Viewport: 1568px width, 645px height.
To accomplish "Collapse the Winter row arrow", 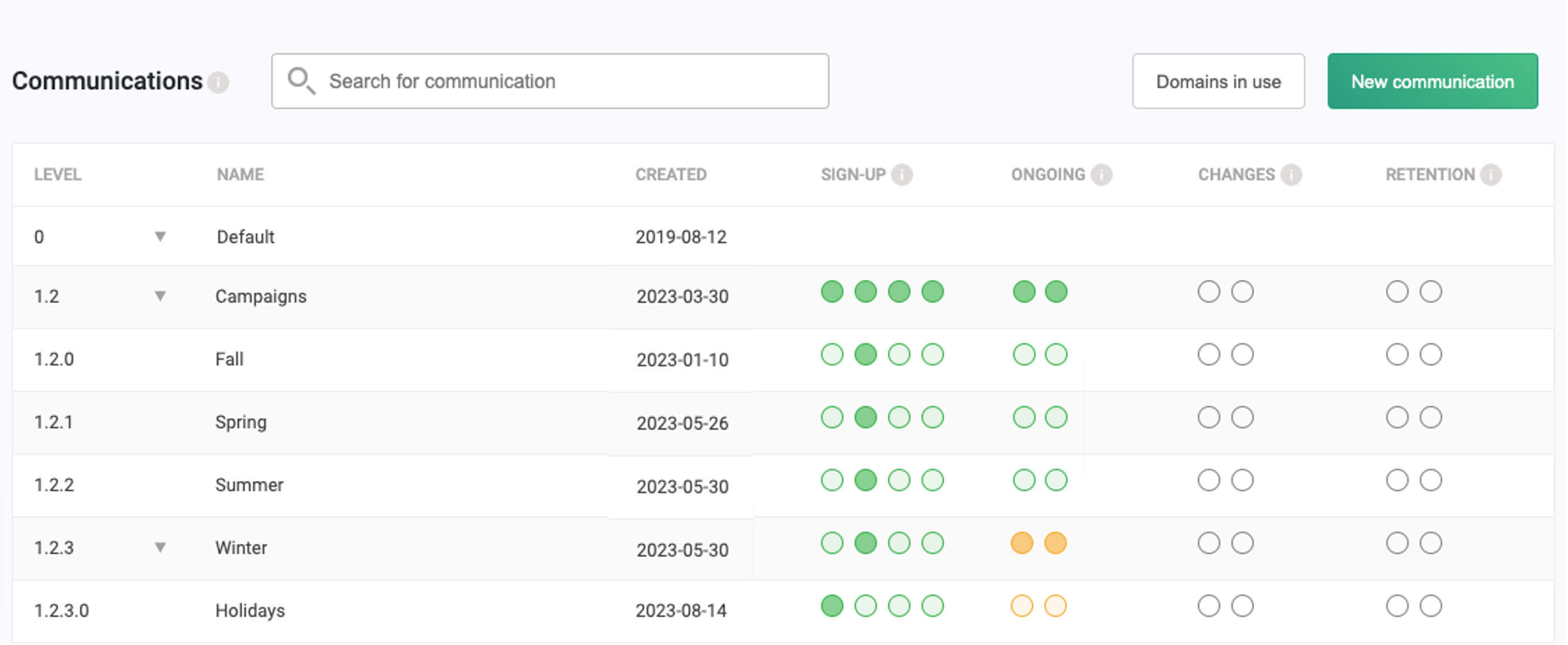I will [160, 547].
